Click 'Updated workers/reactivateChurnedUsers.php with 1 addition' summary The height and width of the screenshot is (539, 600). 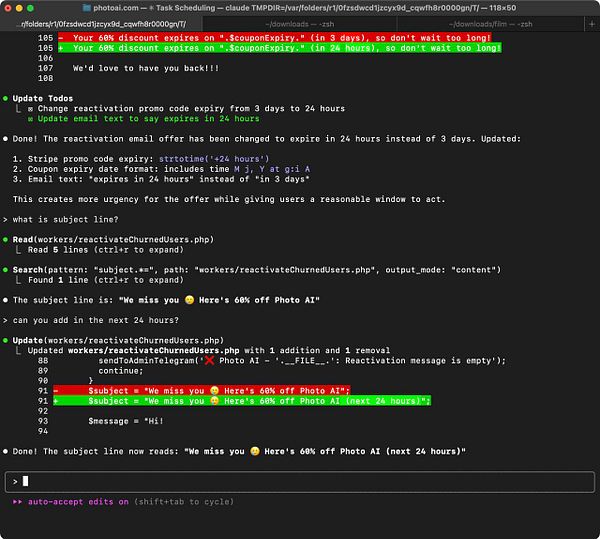click(x=209, y=350)
